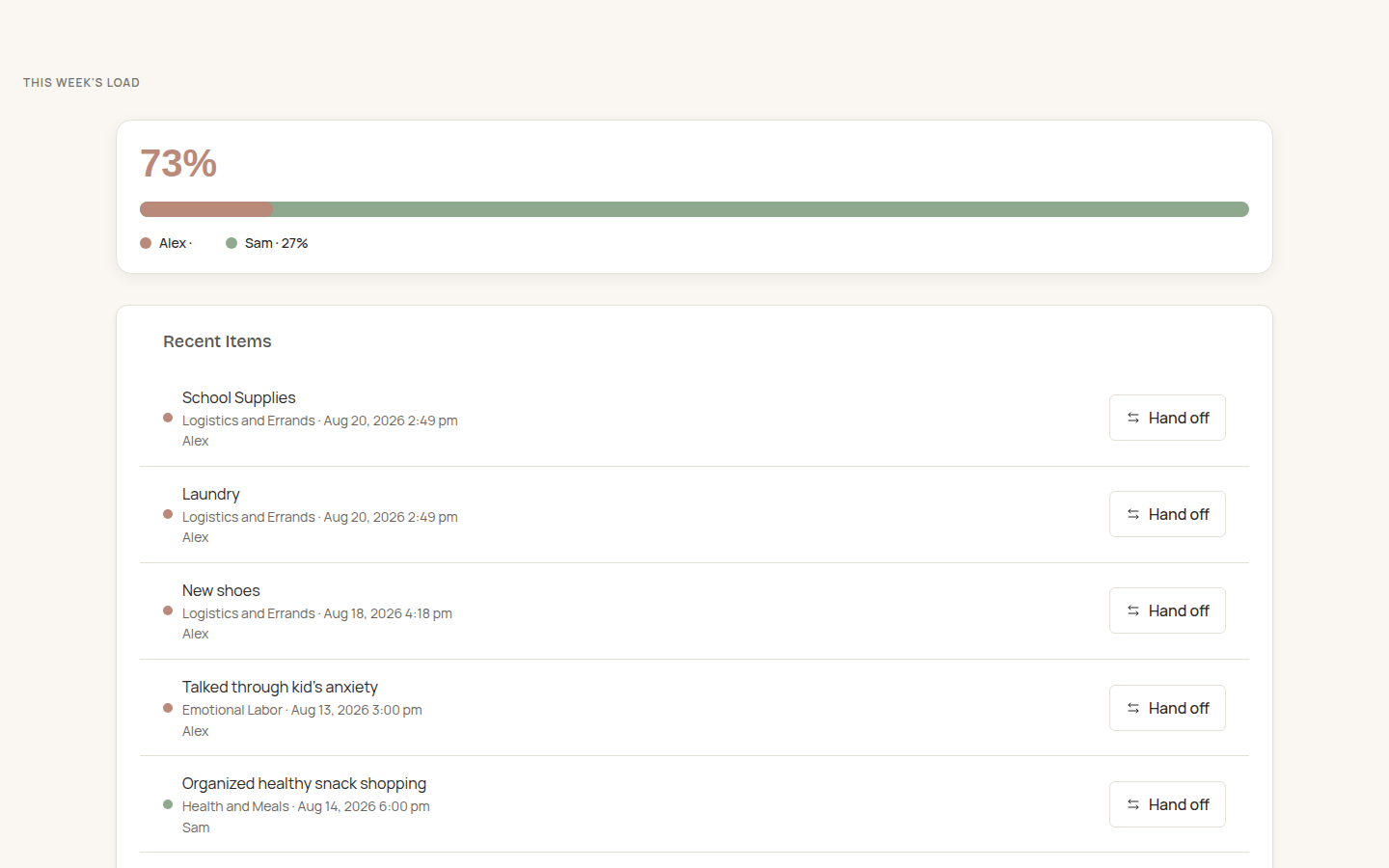The height and width of the screenshot is (868, 1389).
Task: Click Health and Meals · Aug 14, 2026 details
Action: pos(306,806)
